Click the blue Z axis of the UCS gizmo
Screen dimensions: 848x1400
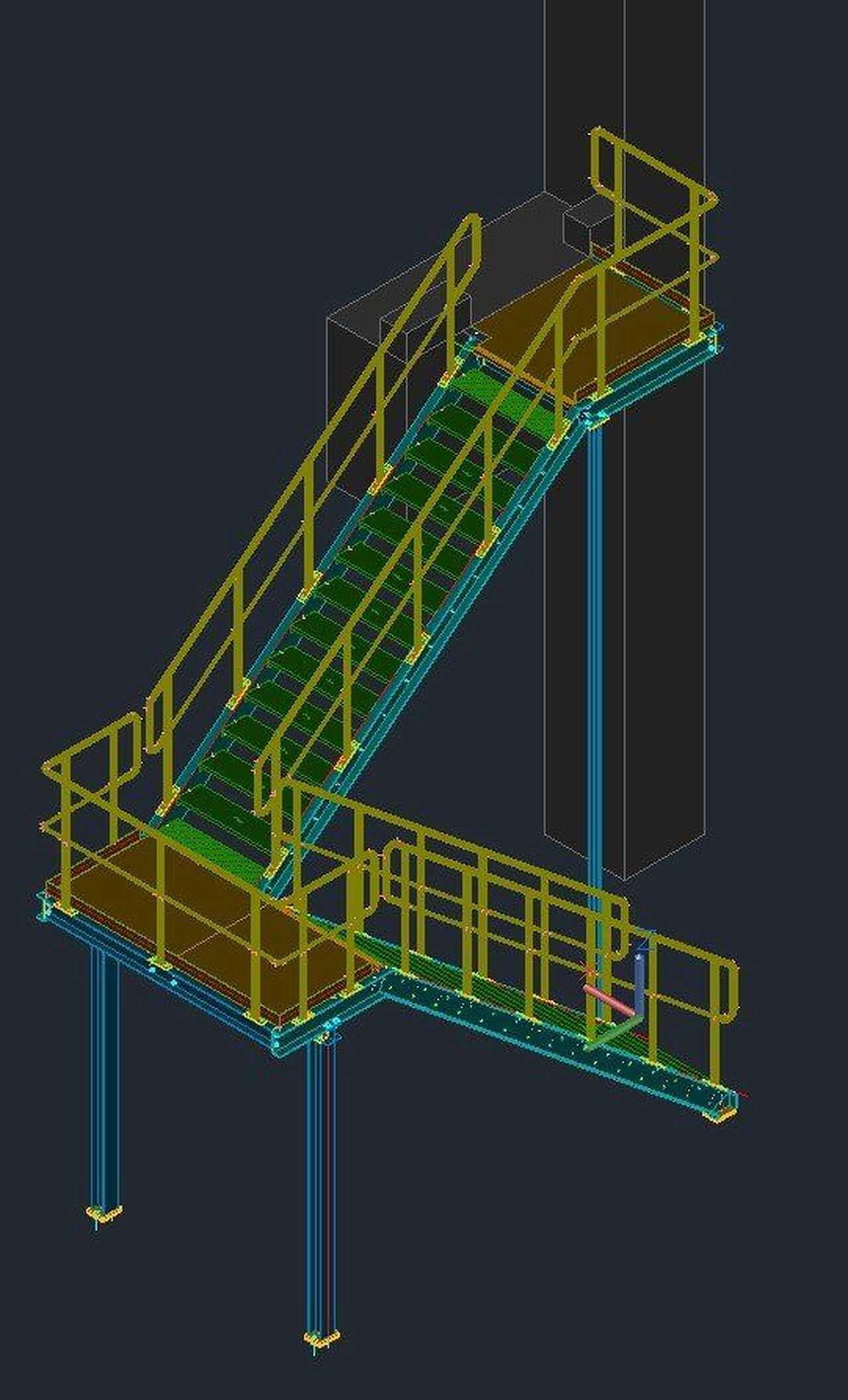(x=639, y=987)
